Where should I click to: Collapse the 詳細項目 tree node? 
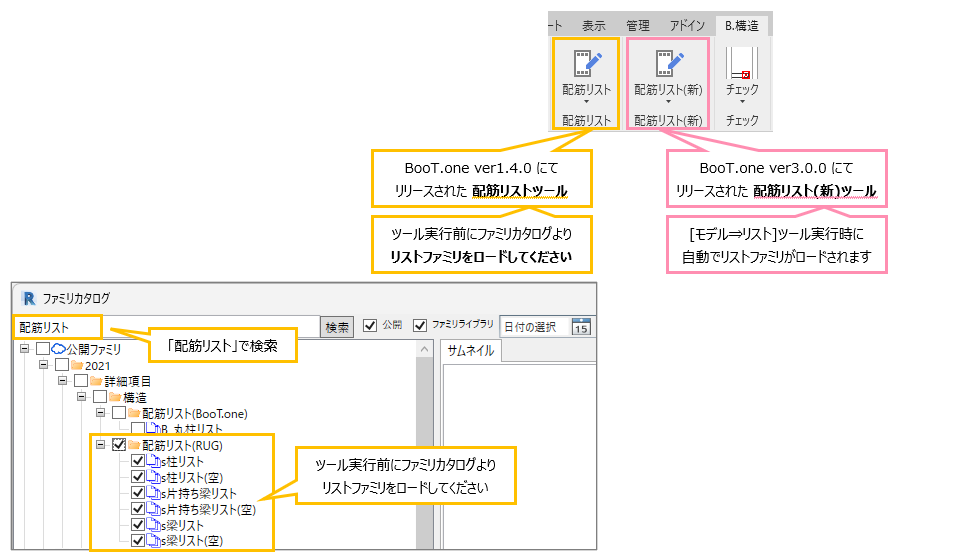pyautogui.click(x=62, y=381)
